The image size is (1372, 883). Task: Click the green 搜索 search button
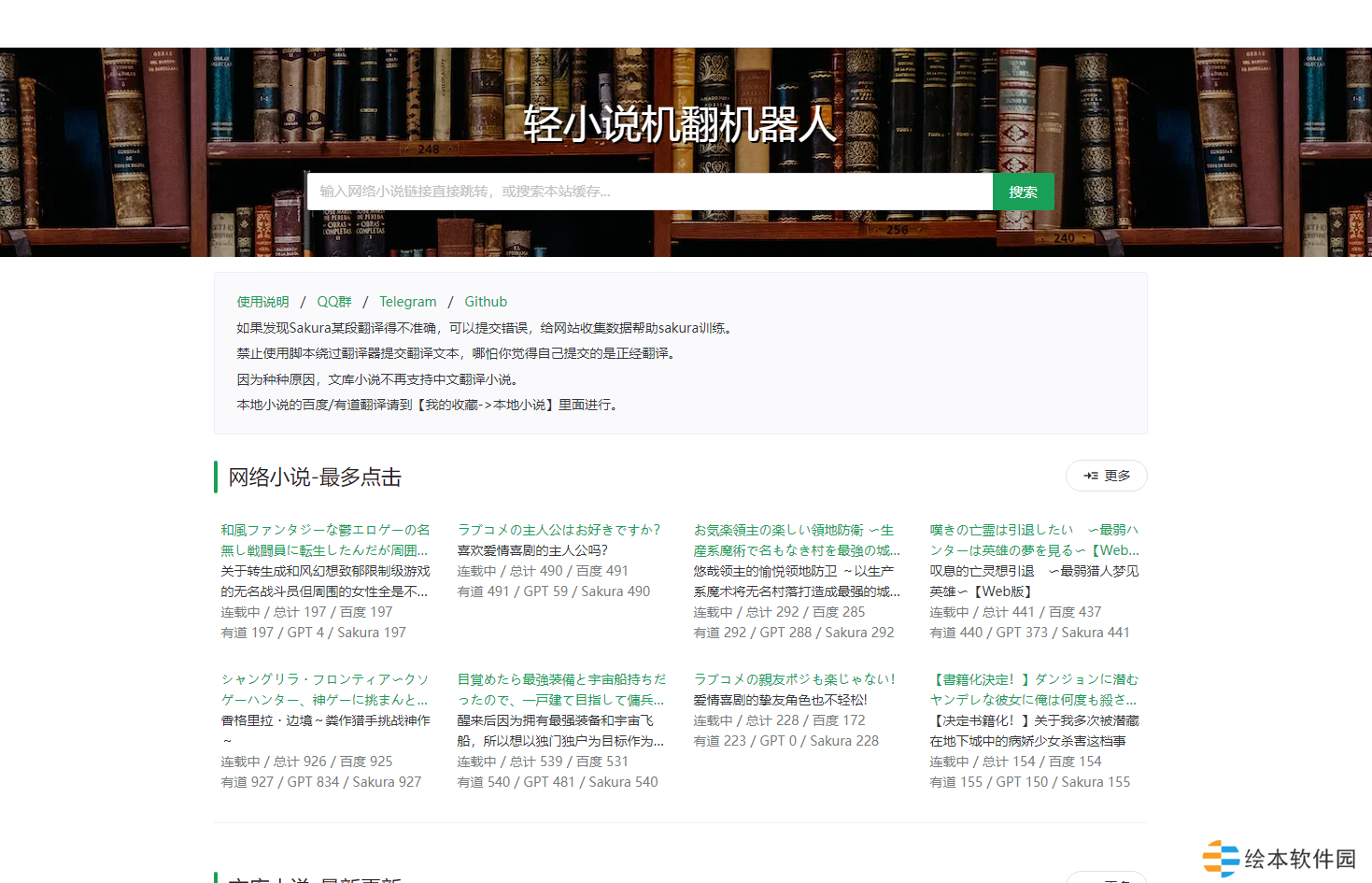[x=1023, y=192]
